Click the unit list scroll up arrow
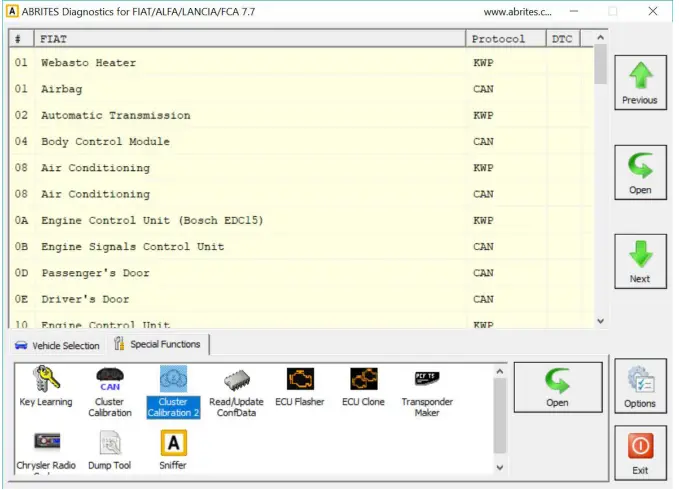 pos(601,38)
